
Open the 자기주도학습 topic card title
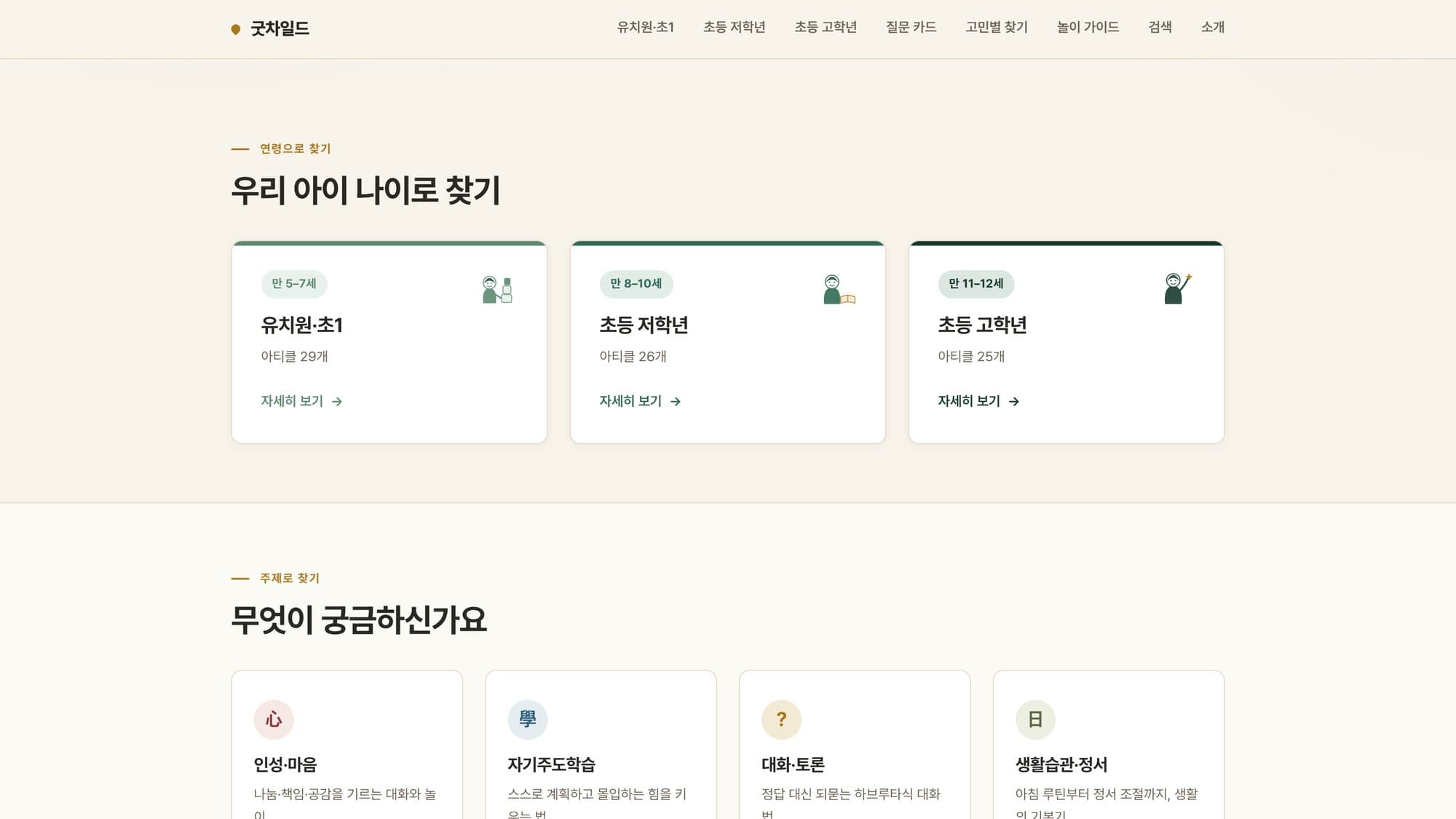(551, 764)
